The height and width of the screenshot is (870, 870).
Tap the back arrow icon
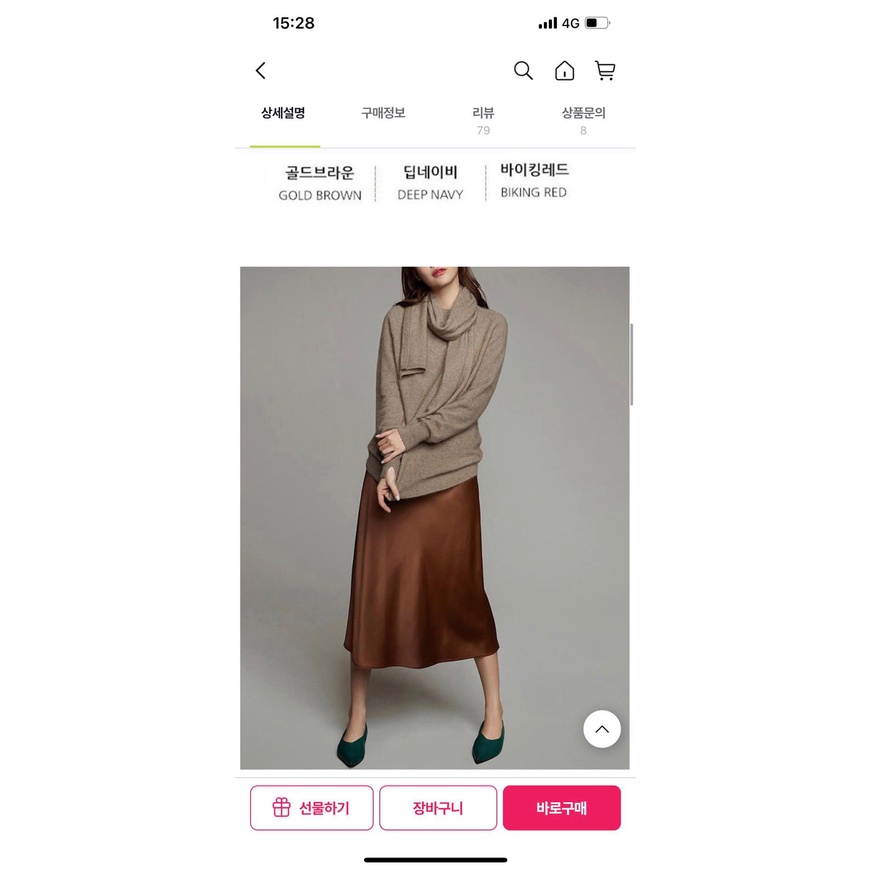tap(260, 70)
